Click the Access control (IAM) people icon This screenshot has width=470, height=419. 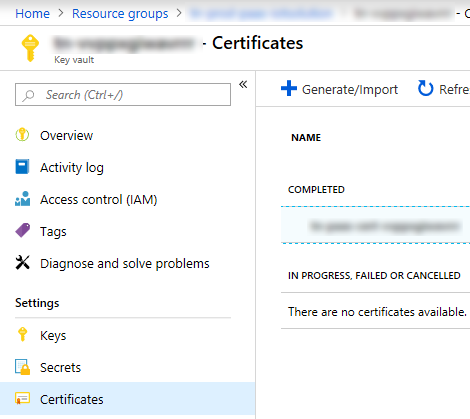click(x=22, y=199)
